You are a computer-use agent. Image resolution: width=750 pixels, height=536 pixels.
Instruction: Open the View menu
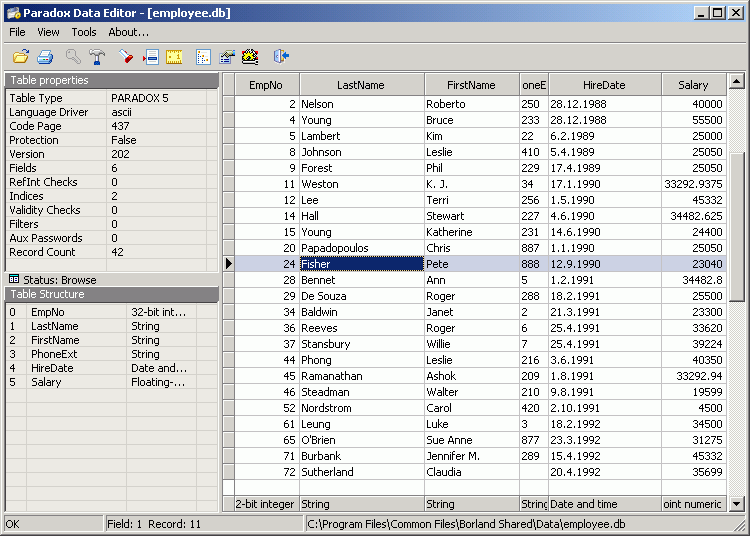(x=48, y=32)
